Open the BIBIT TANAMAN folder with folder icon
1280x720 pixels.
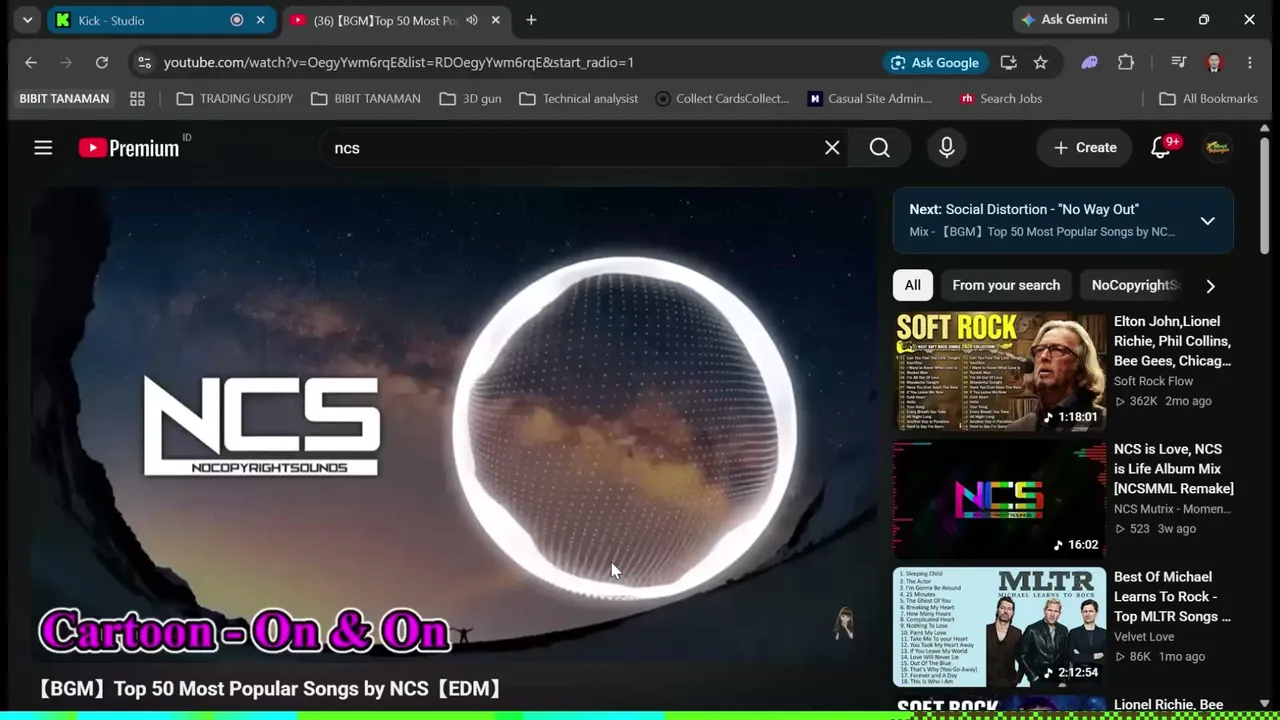pyautogui.click(x=366, y=99)
